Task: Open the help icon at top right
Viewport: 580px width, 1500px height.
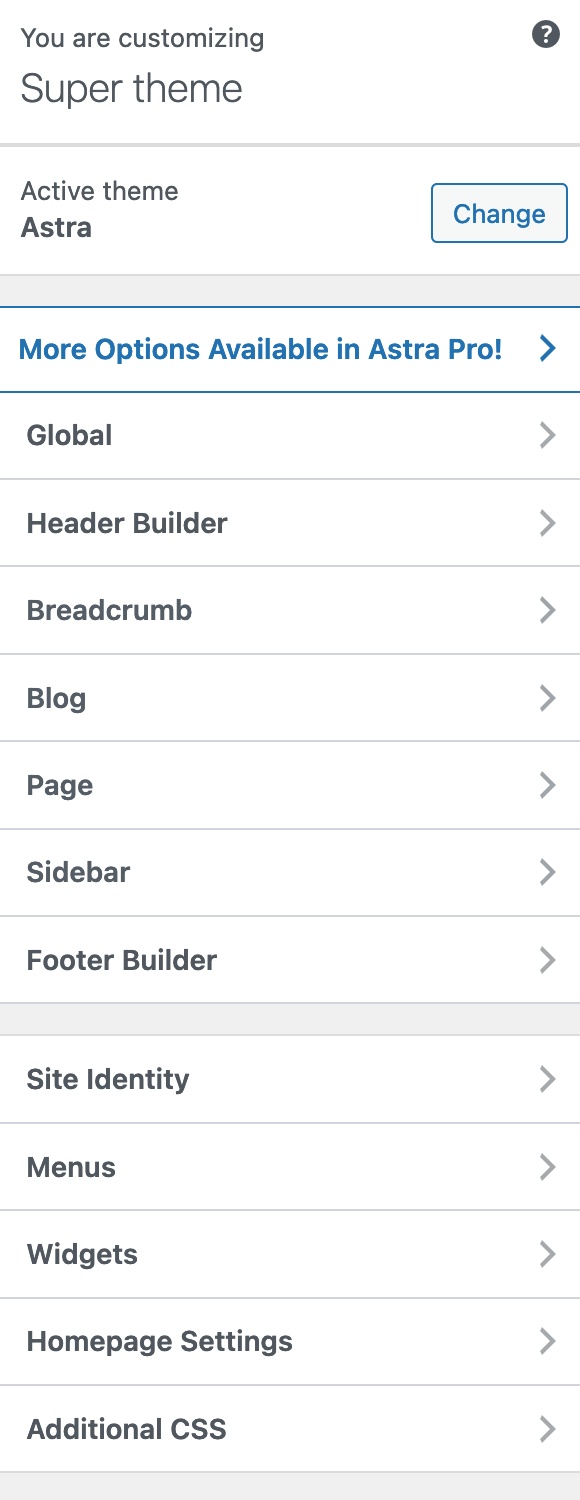Action: pos(546,33)
